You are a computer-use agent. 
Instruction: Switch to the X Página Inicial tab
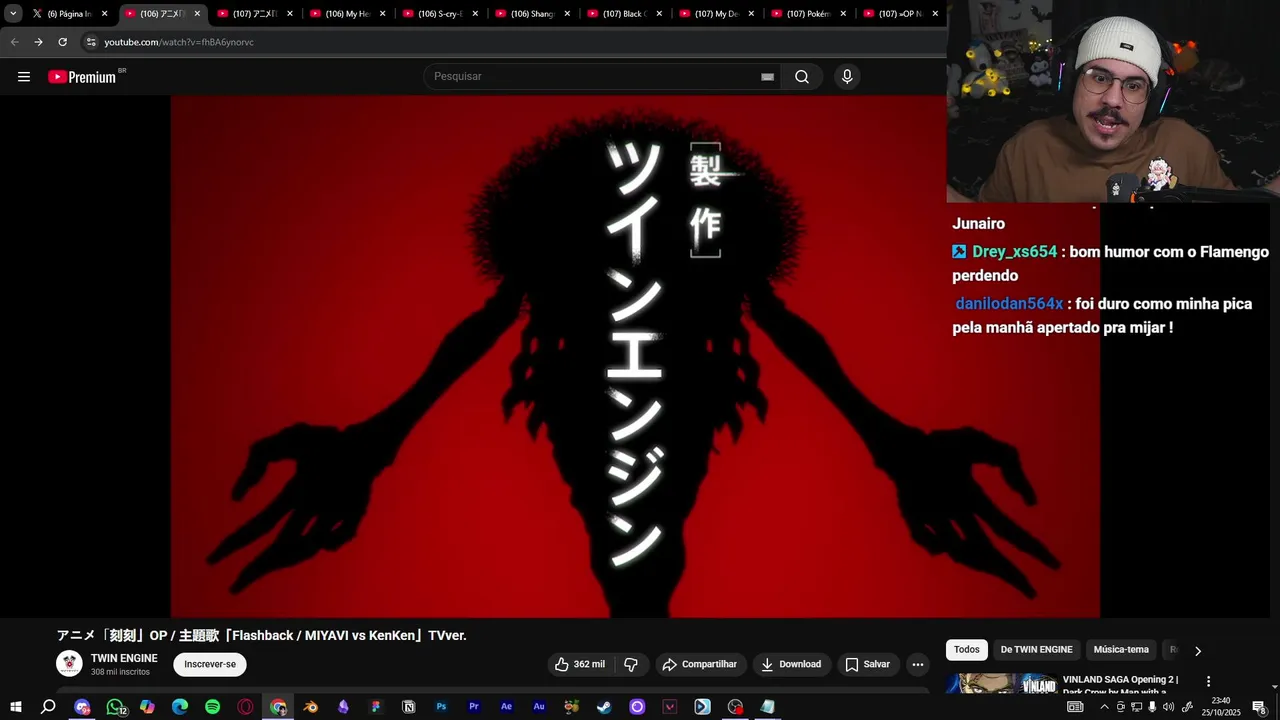click(70, 14)
